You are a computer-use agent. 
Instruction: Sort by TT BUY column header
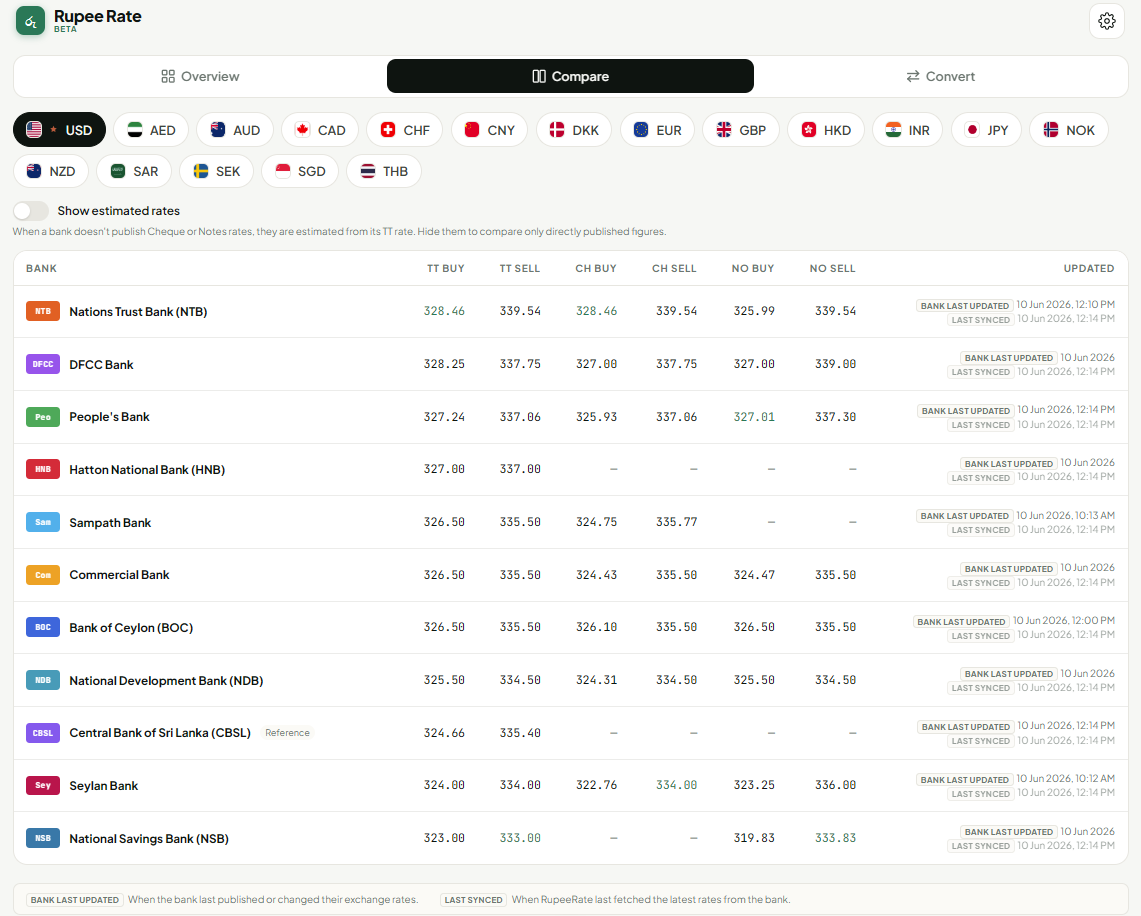coord(445,268)
